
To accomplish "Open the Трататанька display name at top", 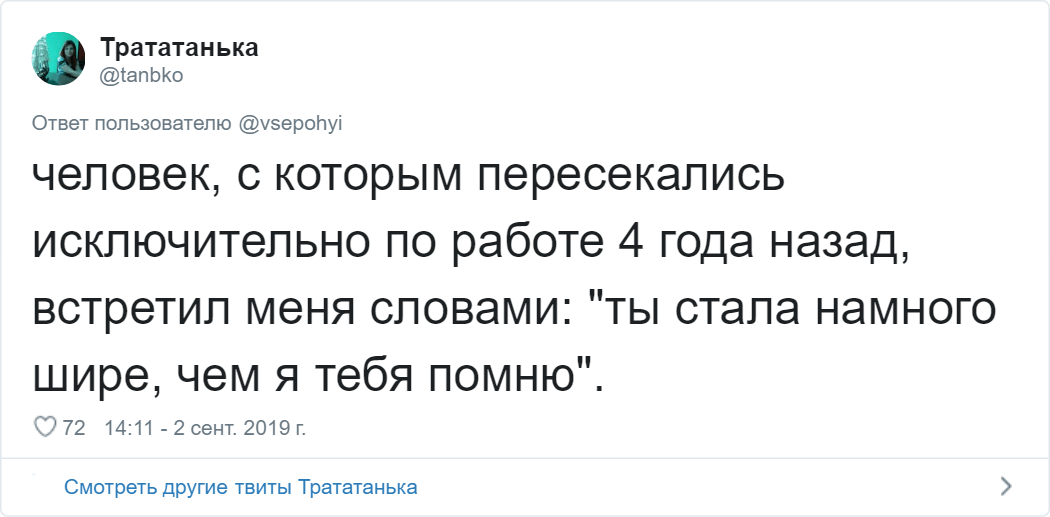I will pos(179,48).
